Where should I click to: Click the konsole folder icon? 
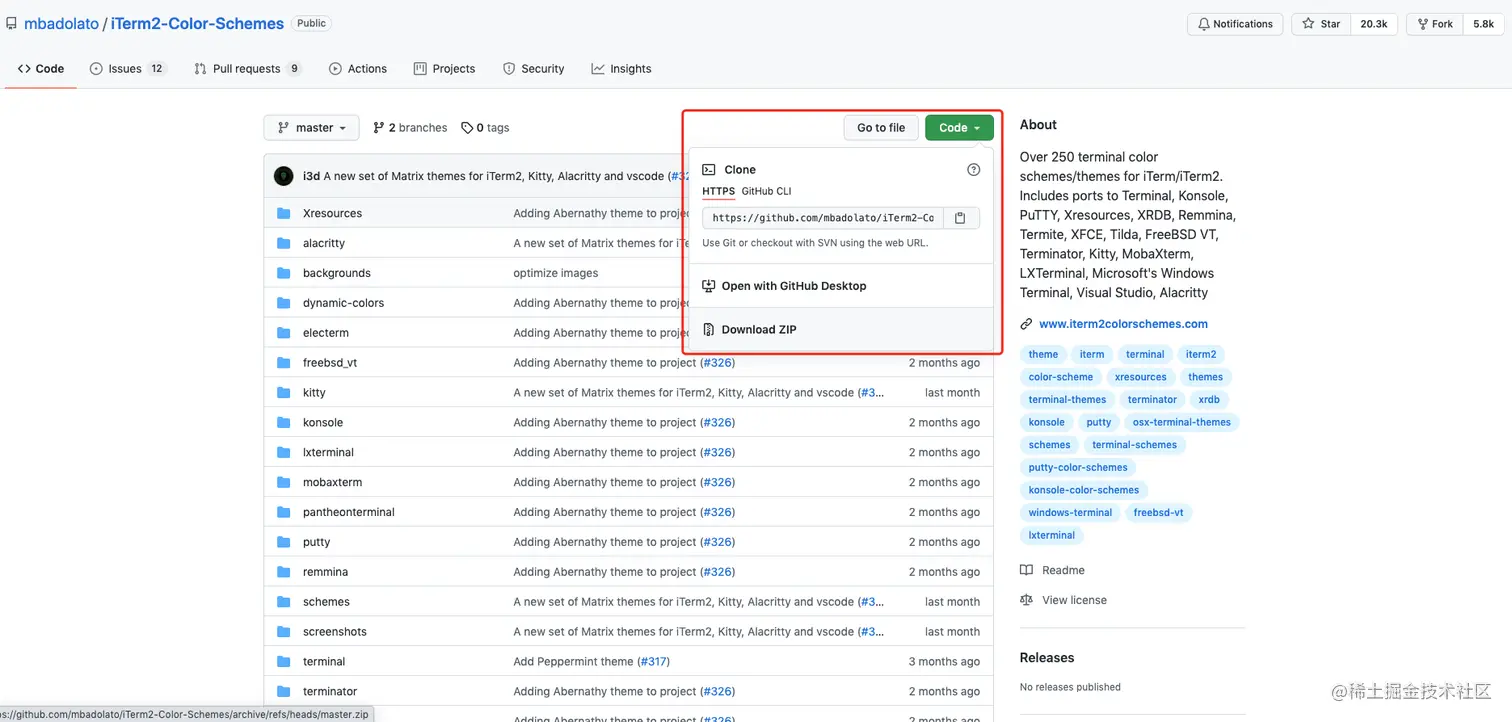click(283, 423)
